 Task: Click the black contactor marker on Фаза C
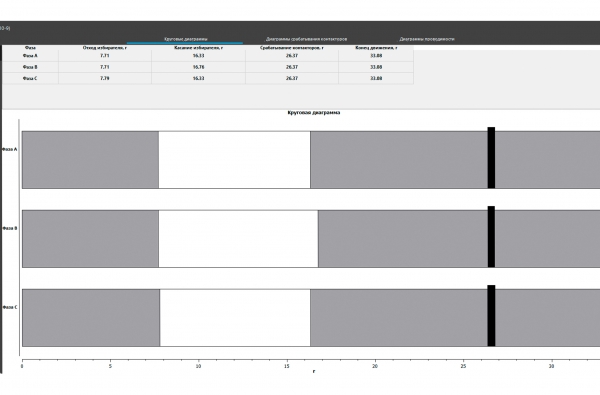tap(491, 316)
